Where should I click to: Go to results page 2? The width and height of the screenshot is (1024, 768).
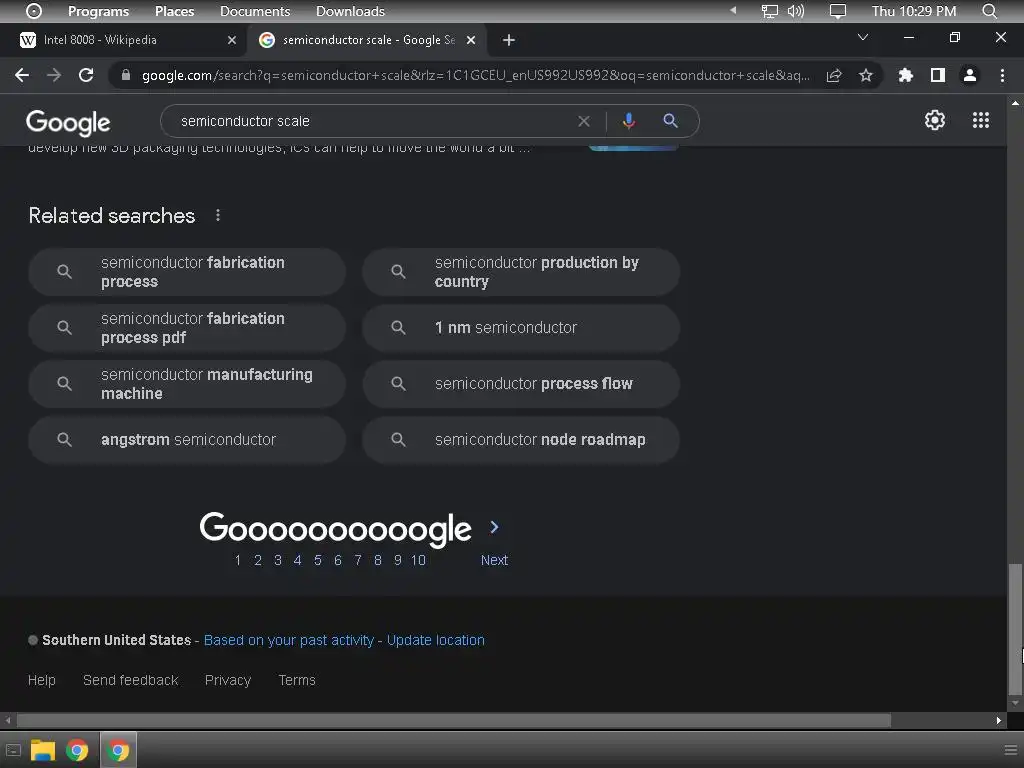pyautogui.click(x=258, y=560)
